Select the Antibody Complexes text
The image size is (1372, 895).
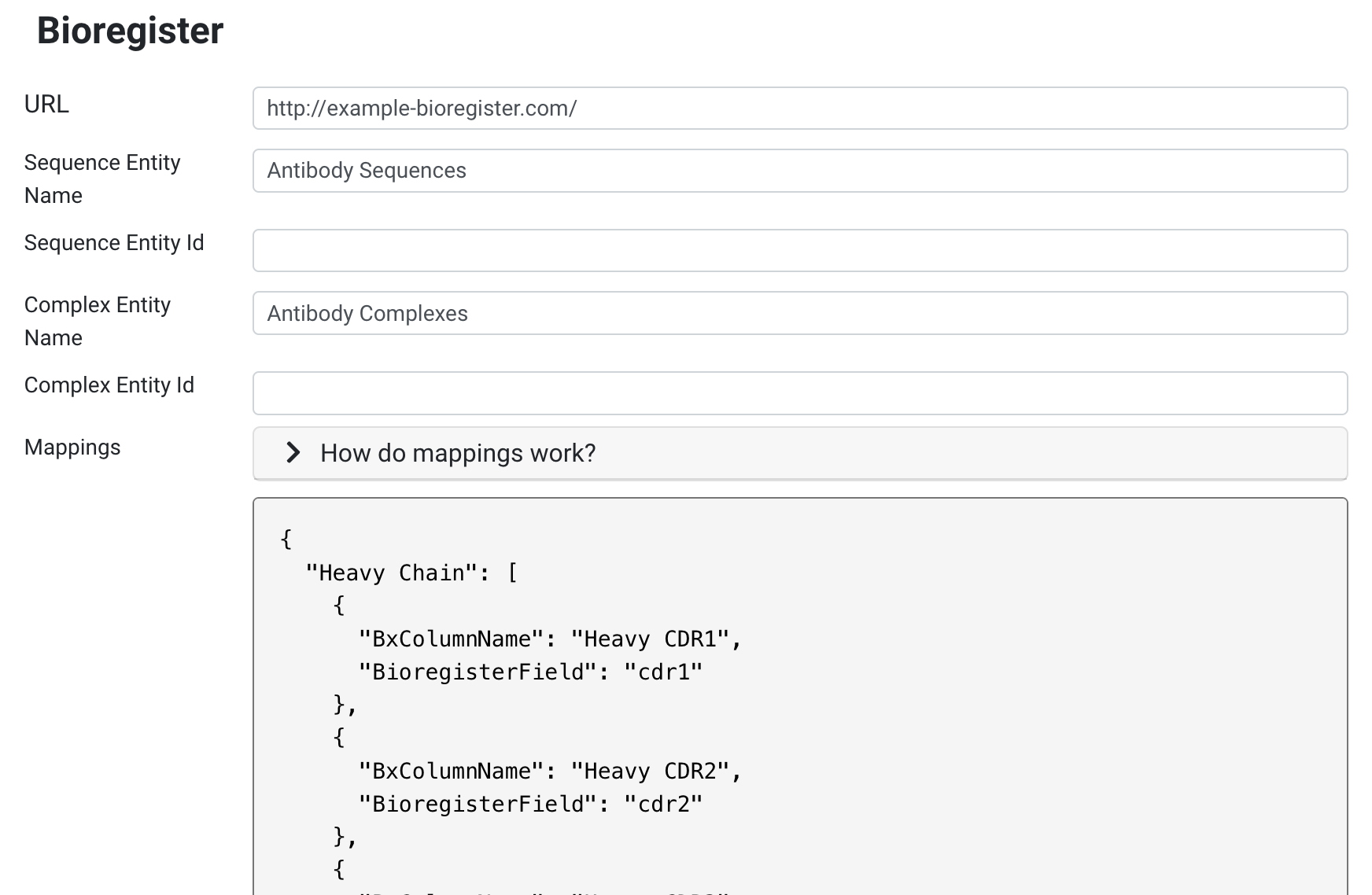367,313
